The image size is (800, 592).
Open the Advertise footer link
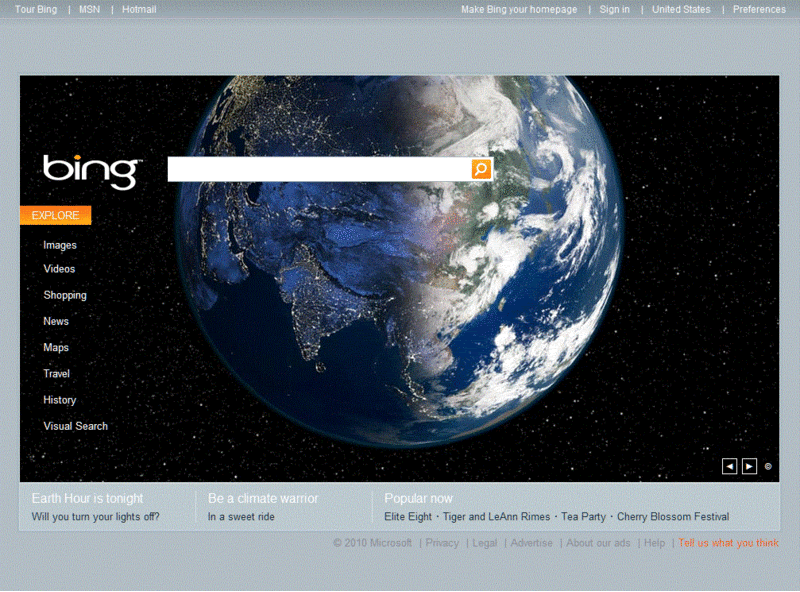pyautogui.click(x=531, y=542)
